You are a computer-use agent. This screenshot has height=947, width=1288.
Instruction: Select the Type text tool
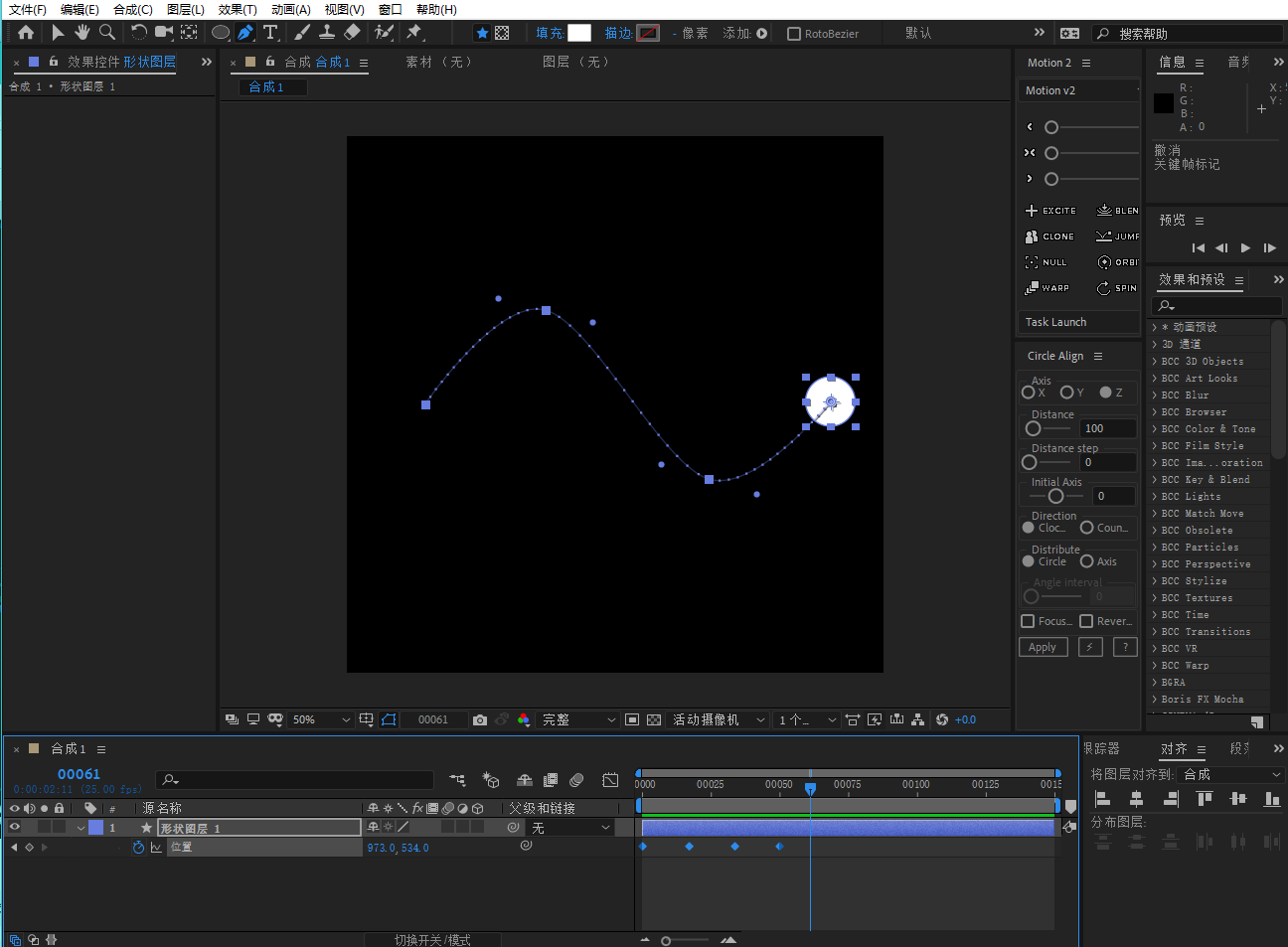click(x=270, y=33)
